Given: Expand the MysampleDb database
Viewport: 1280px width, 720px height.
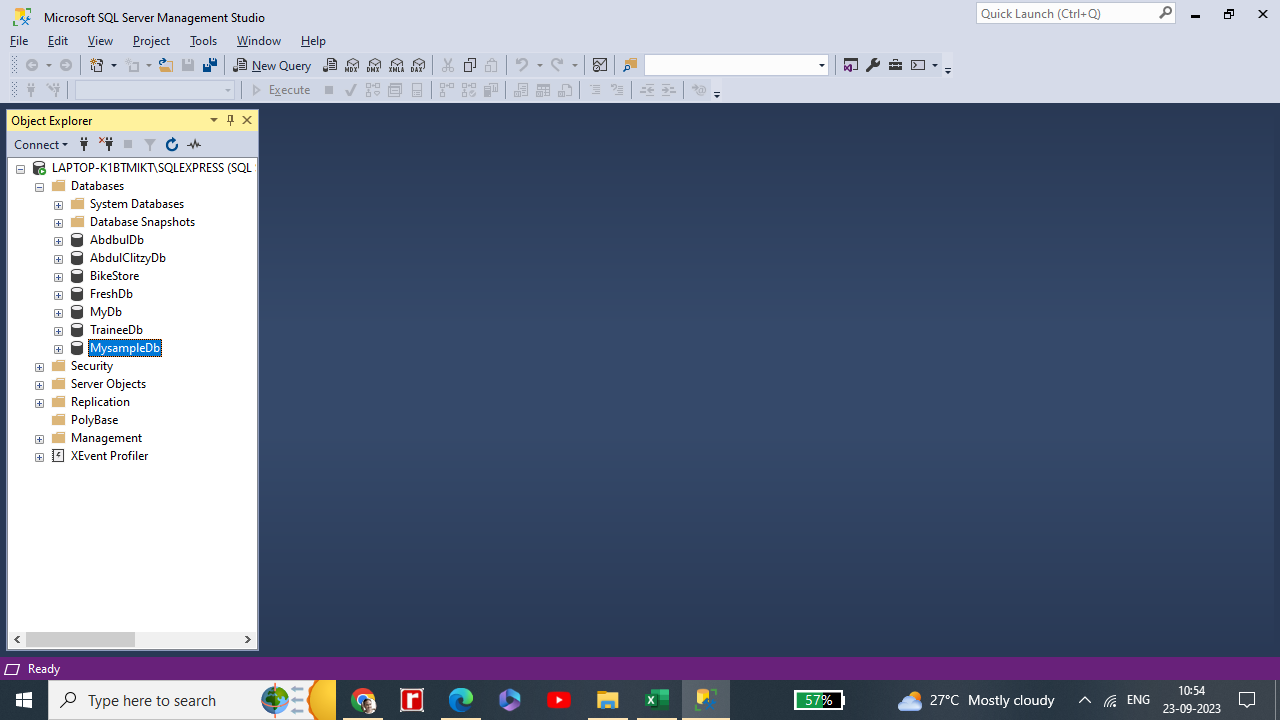Looking at the screenshot, I should 58,349.
